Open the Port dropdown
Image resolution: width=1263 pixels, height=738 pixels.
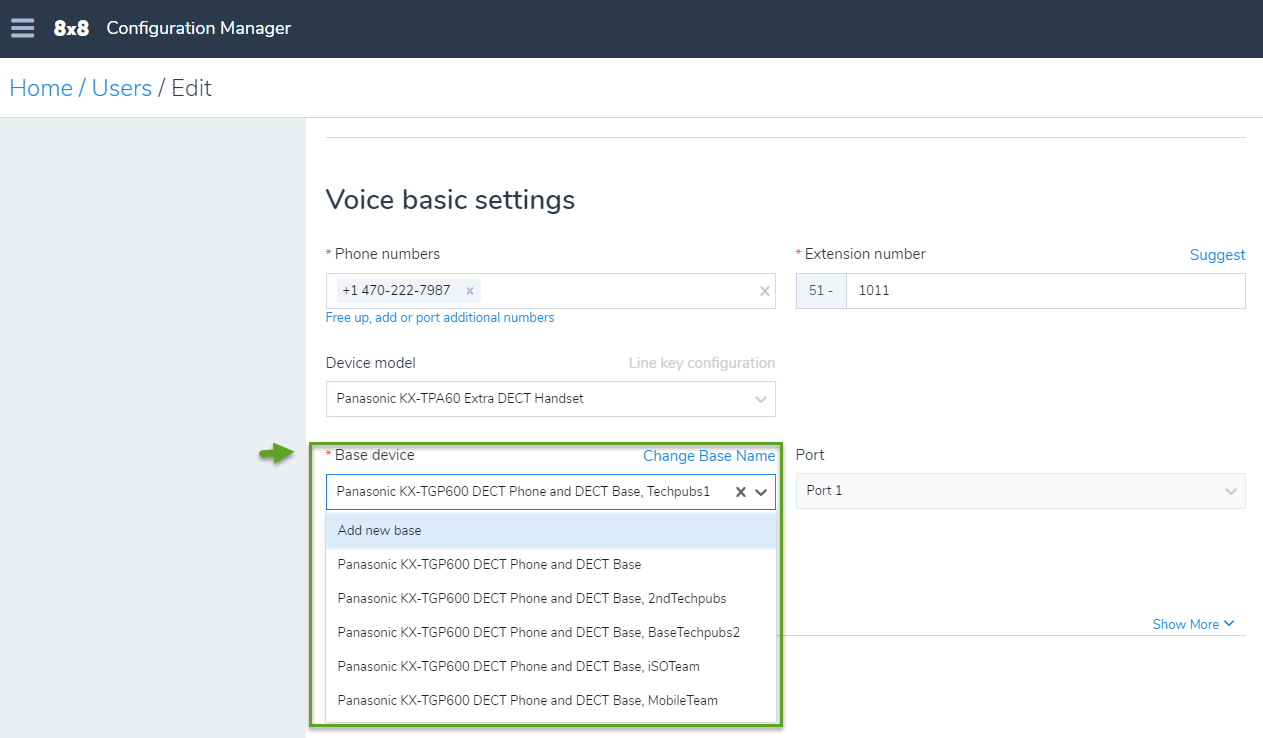click(1020, 491)
